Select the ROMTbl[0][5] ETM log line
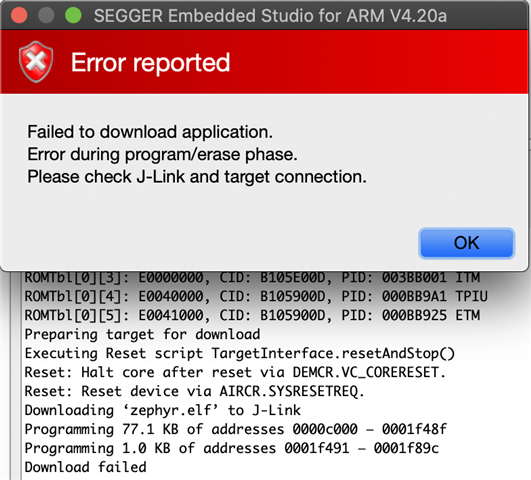The image size is (531, 480). click(252, 315)
